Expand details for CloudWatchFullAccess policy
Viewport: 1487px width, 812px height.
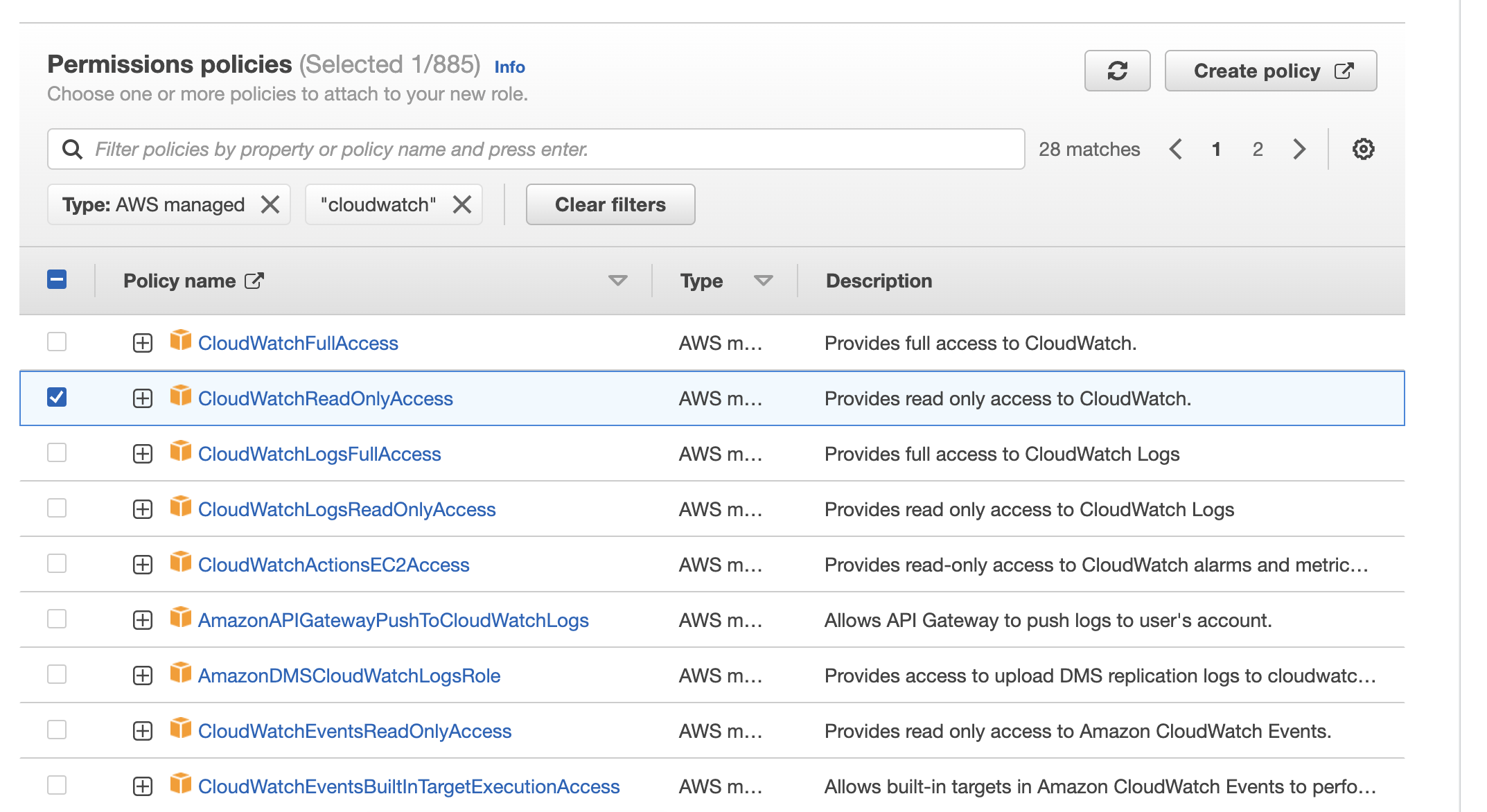(x=143, y=343)
